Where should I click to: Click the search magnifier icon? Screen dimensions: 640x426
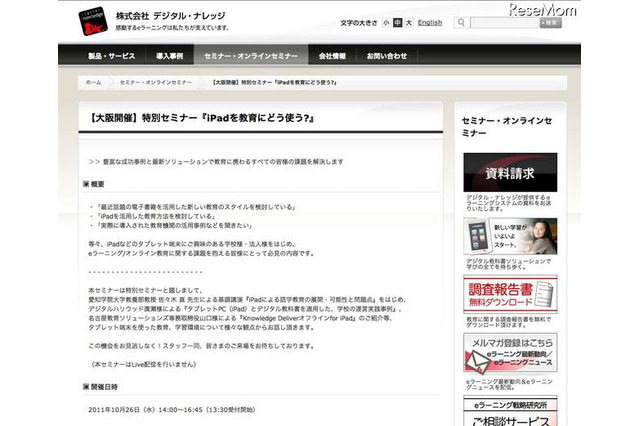point(461,22)
